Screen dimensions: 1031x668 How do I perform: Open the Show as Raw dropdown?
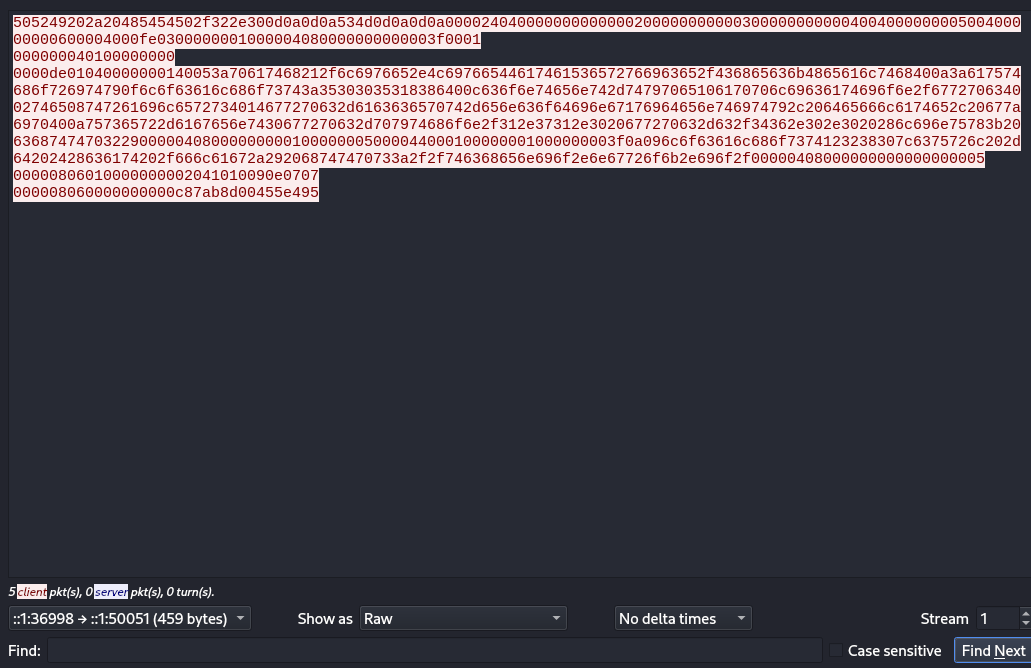463,619
